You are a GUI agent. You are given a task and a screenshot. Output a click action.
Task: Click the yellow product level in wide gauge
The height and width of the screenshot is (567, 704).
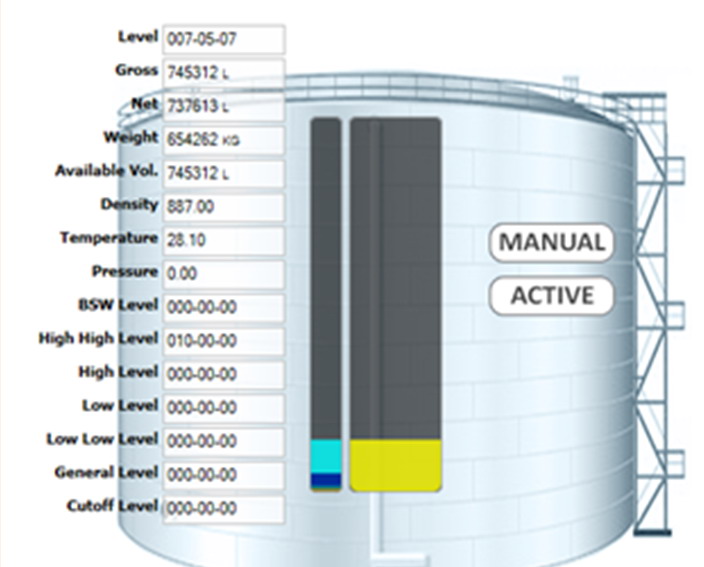click(x=395, y=465)
